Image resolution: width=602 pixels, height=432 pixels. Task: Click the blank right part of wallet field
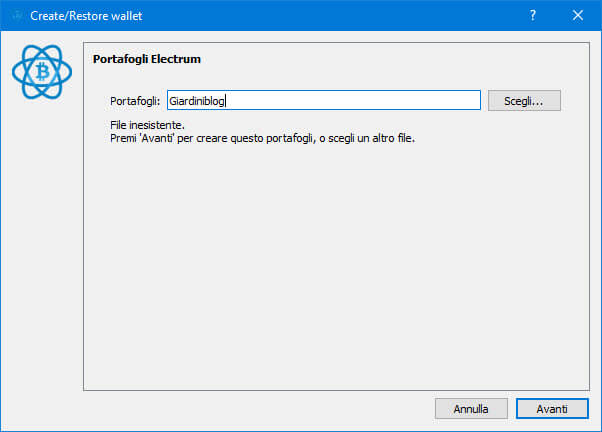[x=351, y=101]
